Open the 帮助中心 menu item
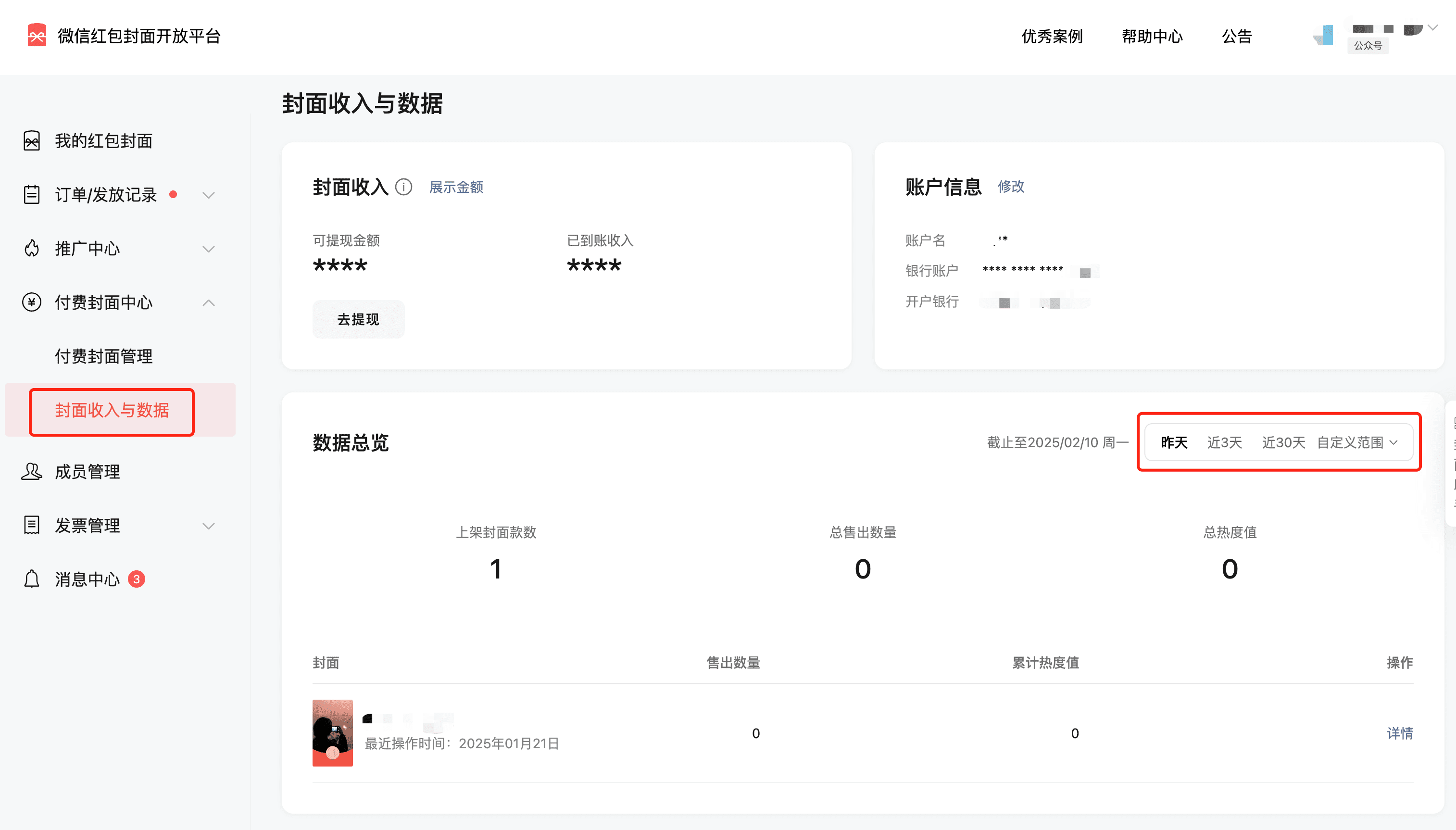Viewport: 1456px width, 830px height. (x=1151, y=36)
